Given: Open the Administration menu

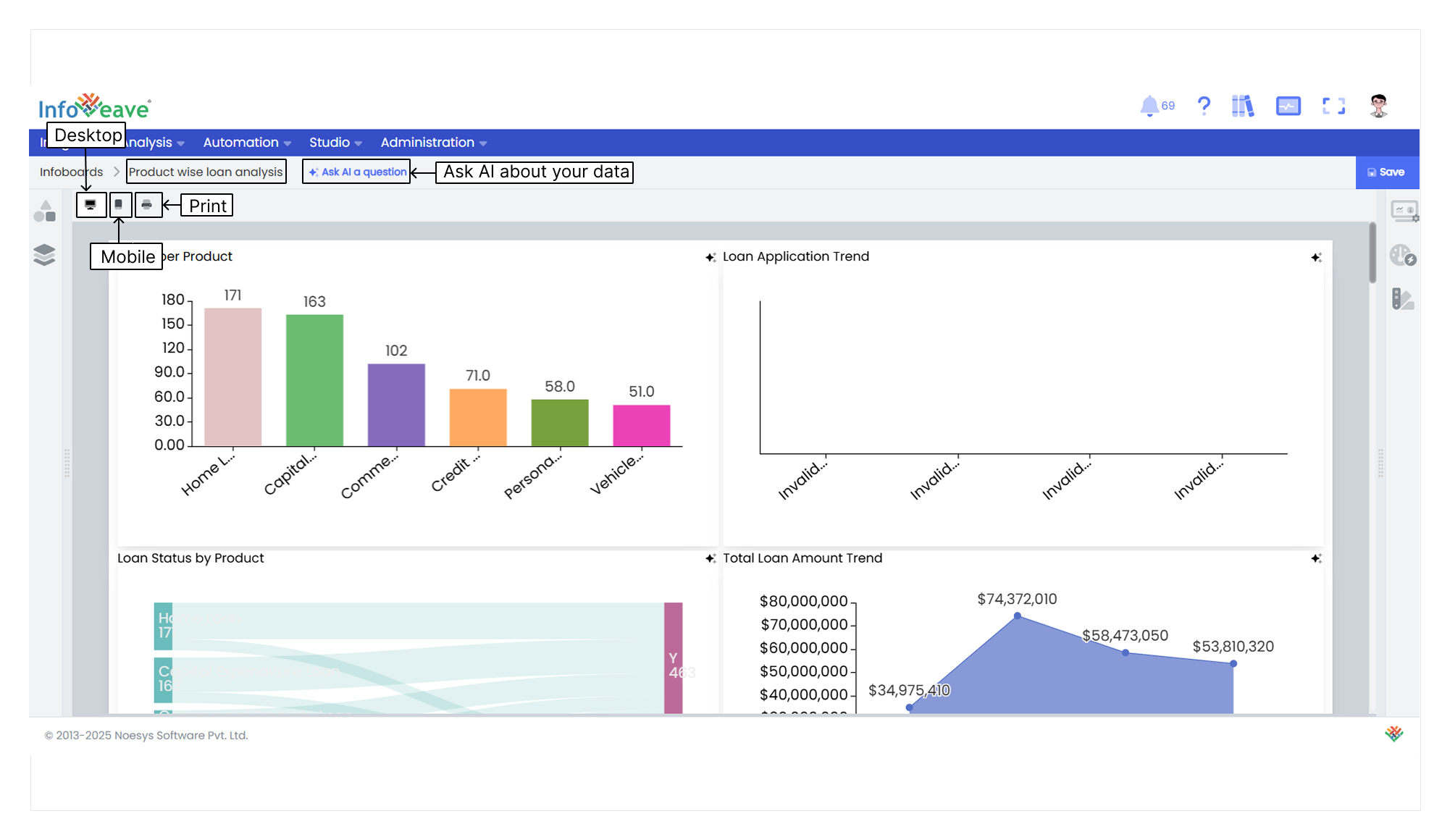Looking at the screenshot, I should [433, 143].
